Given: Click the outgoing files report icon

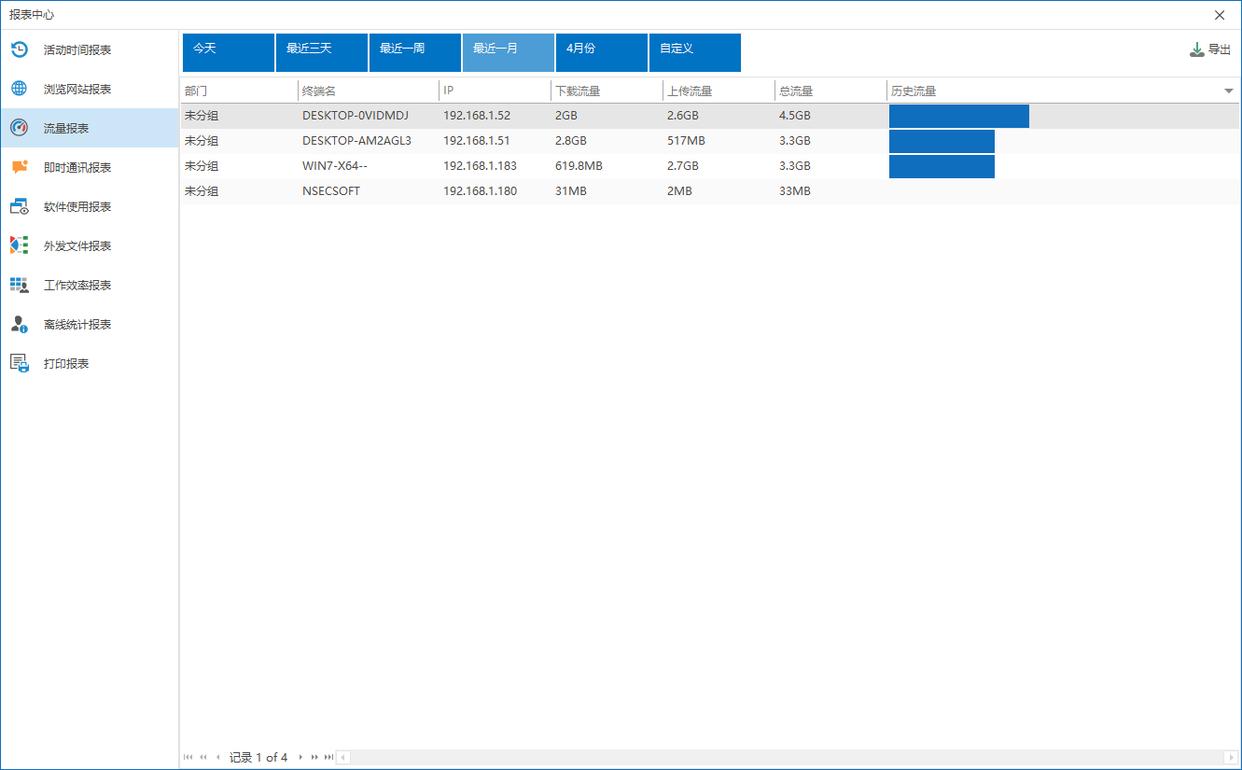Looking at the screenshot, I should point(19,246).
